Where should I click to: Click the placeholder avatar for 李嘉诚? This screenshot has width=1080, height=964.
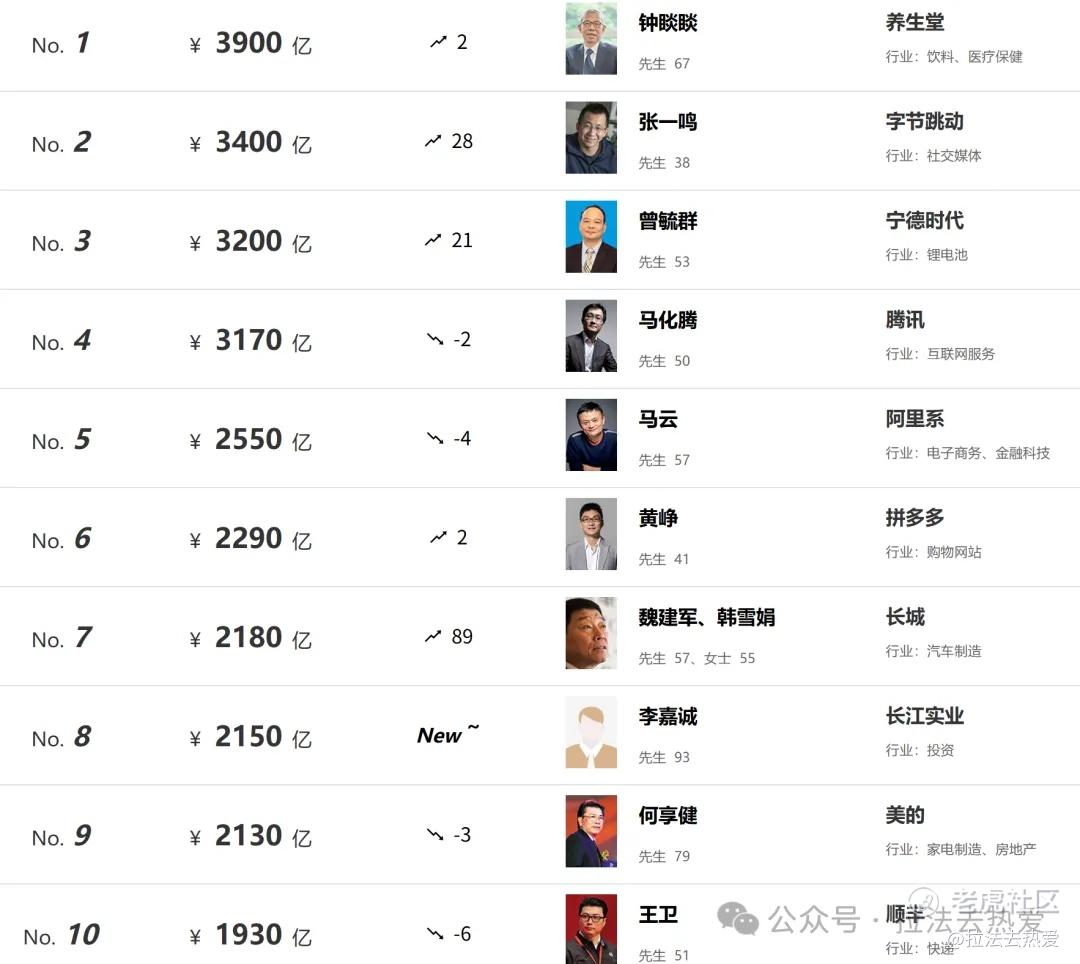point(591,732)
